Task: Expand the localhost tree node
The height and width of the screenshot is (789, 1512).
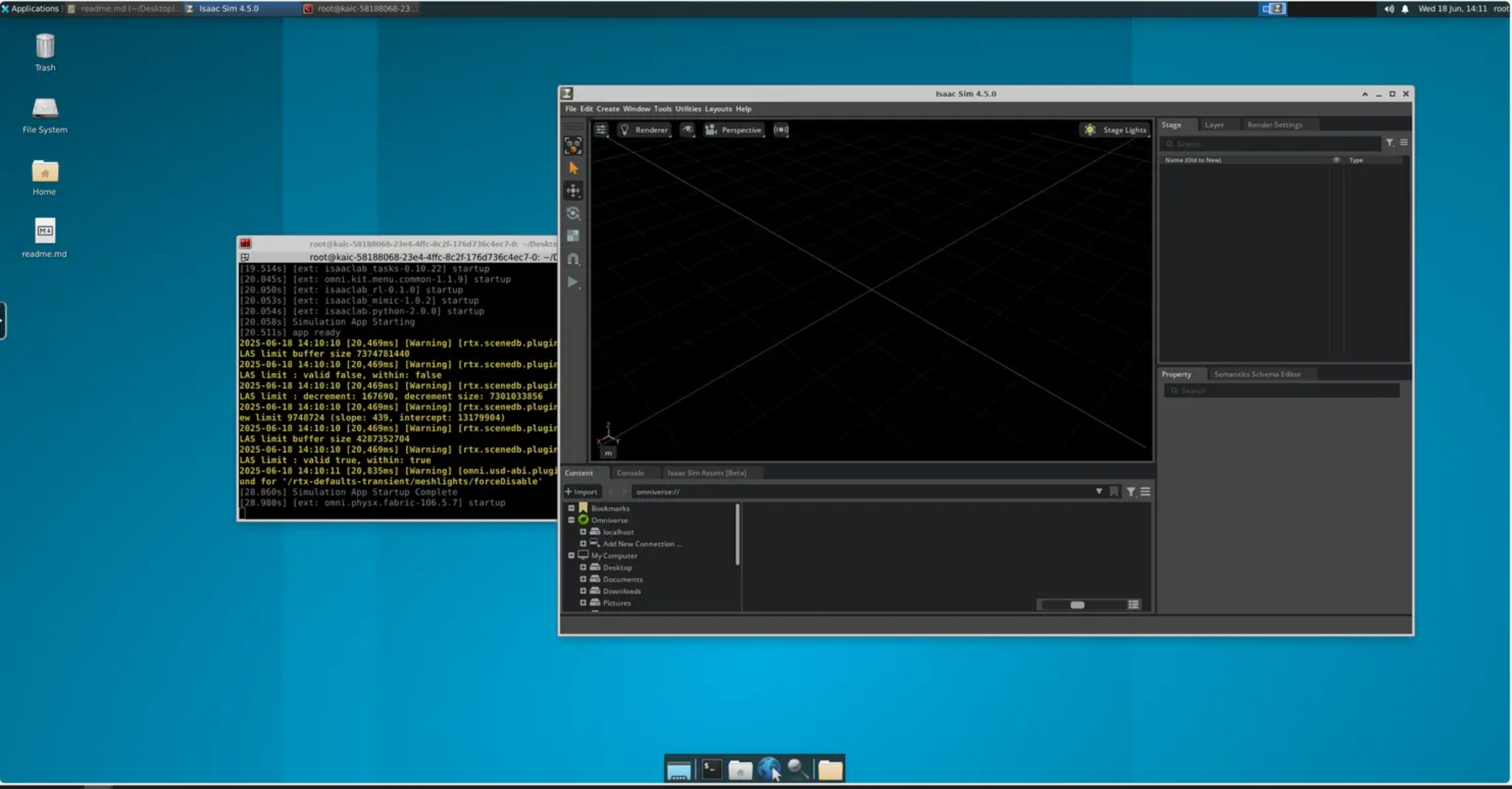Action: tap(583, 532)
